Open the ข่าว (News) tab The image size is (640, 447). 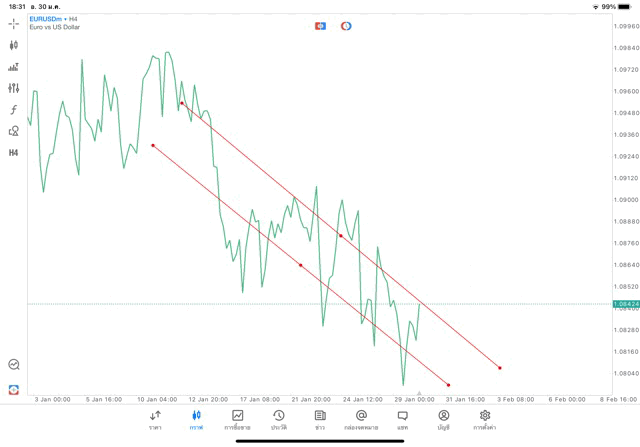coord(320,419)
